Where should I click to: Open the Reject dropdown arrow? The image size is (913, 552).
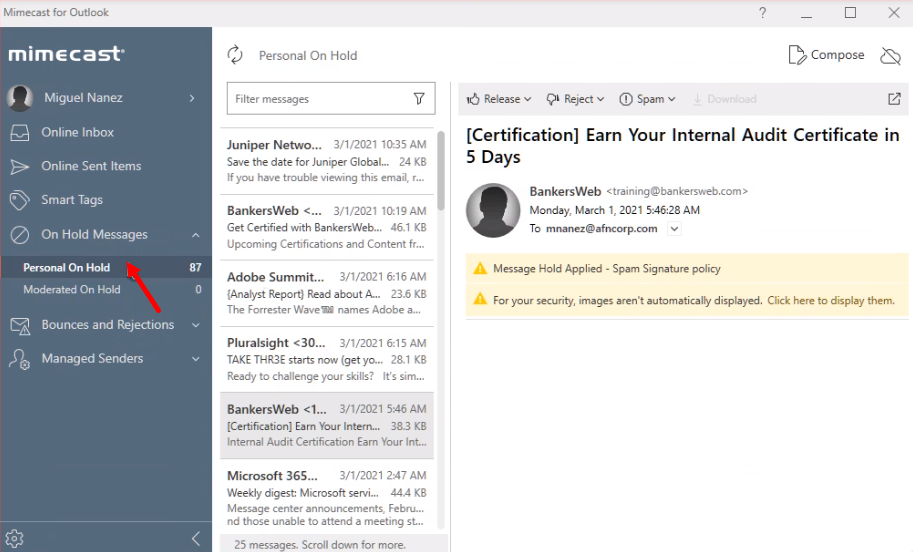click(600, 100)
